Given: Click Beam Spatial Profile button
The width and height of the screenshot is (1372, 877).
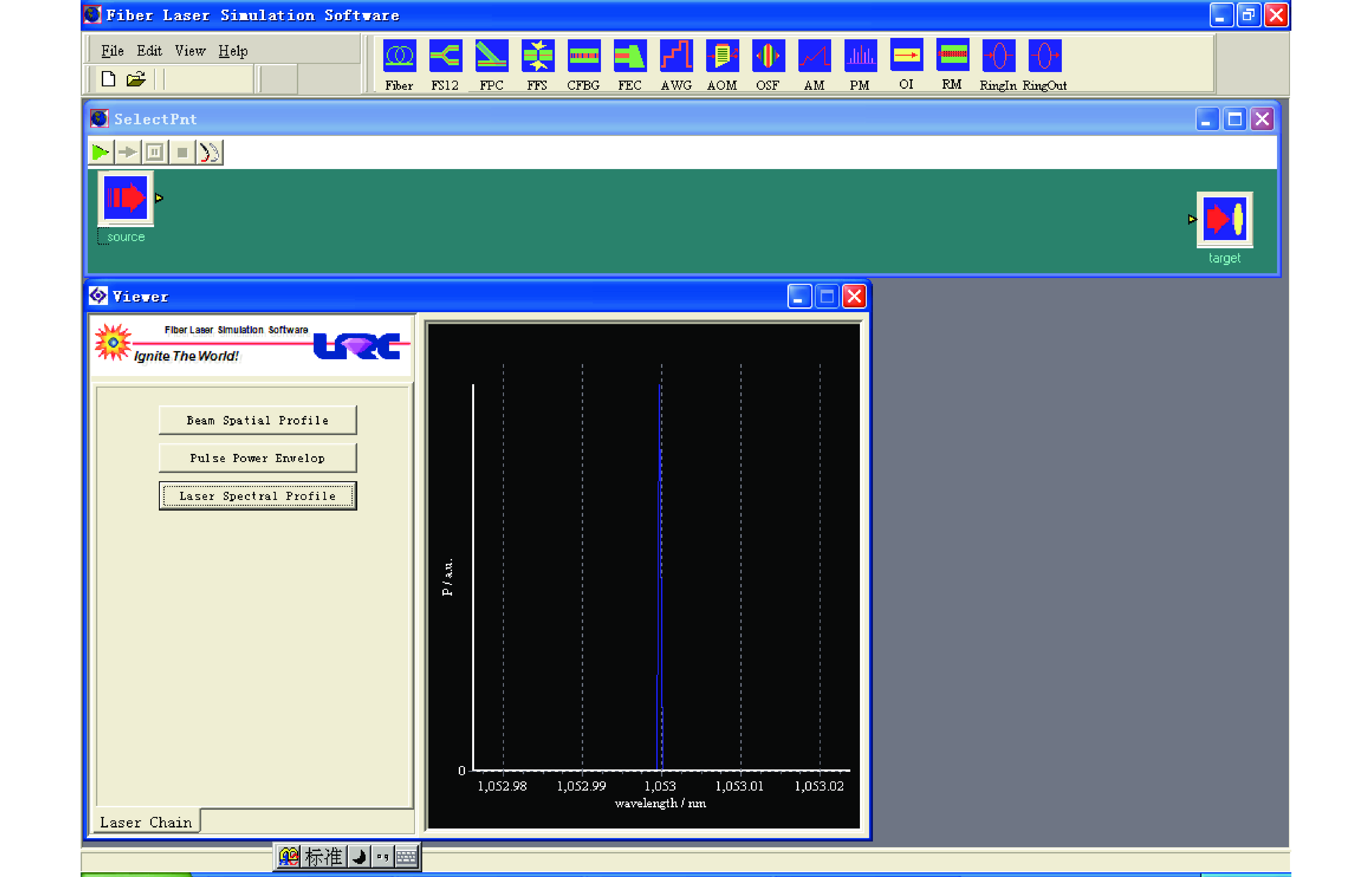Looking at the screenshot, I should click(258, 420).
